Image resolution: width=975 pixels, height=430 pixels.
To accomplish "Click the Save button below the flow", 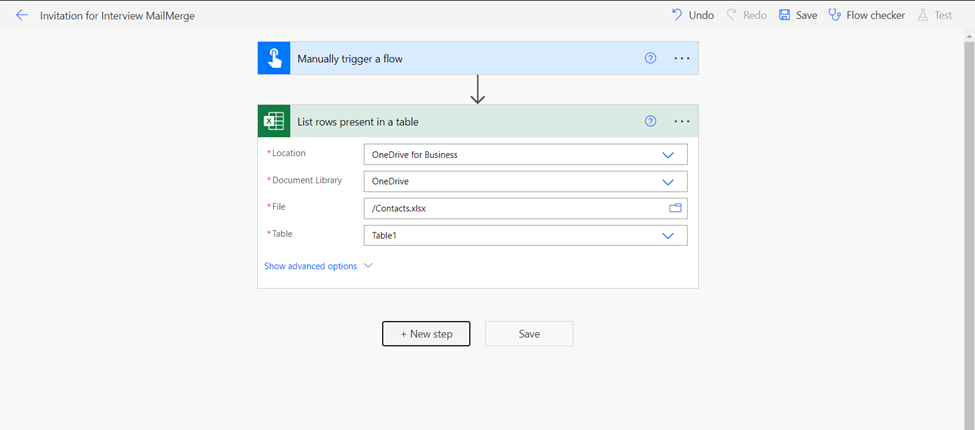I will point(529,334).
